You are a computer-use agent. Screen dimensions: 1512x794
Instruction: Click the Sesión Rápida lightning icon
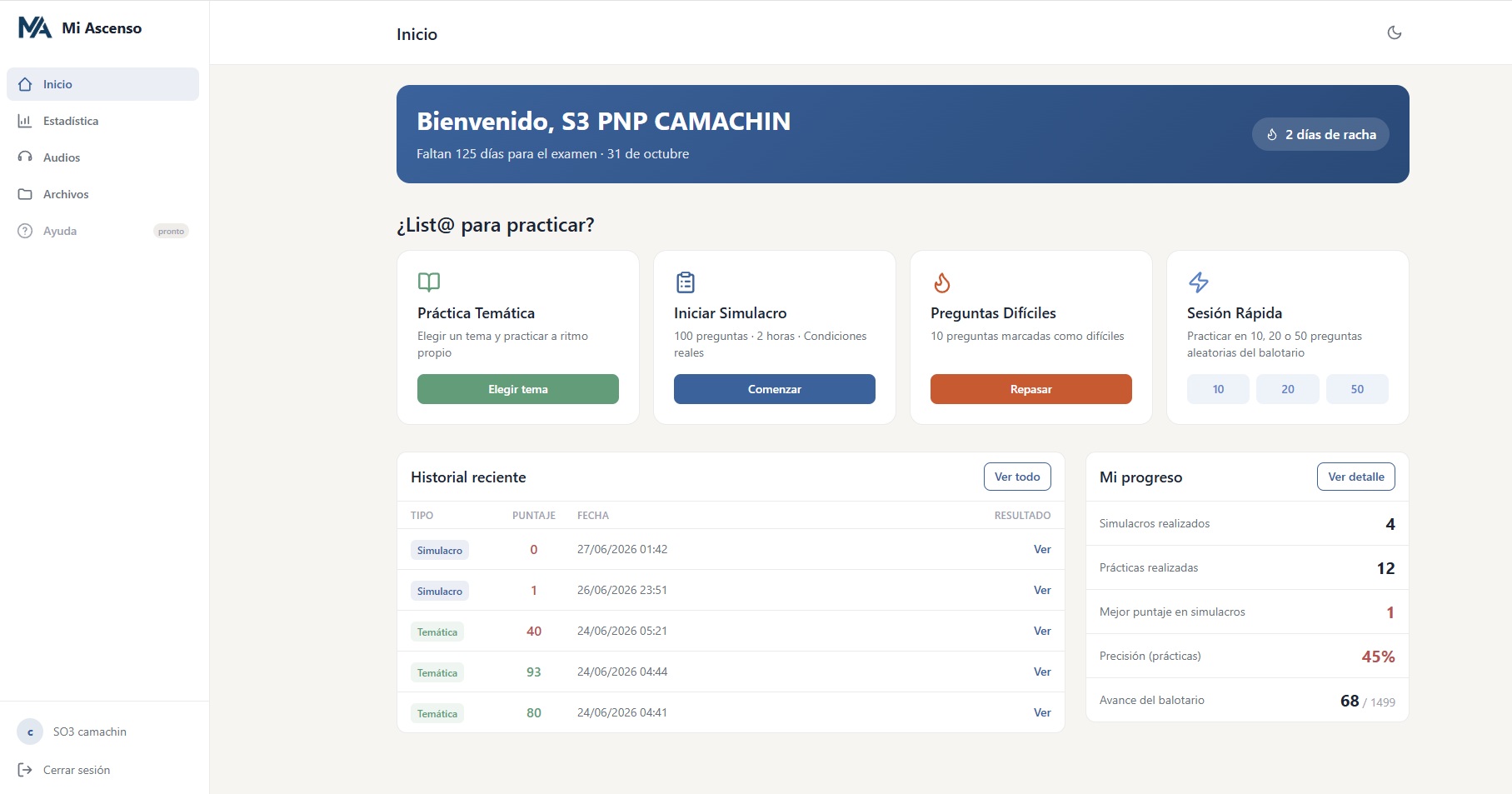(1199, 282)
